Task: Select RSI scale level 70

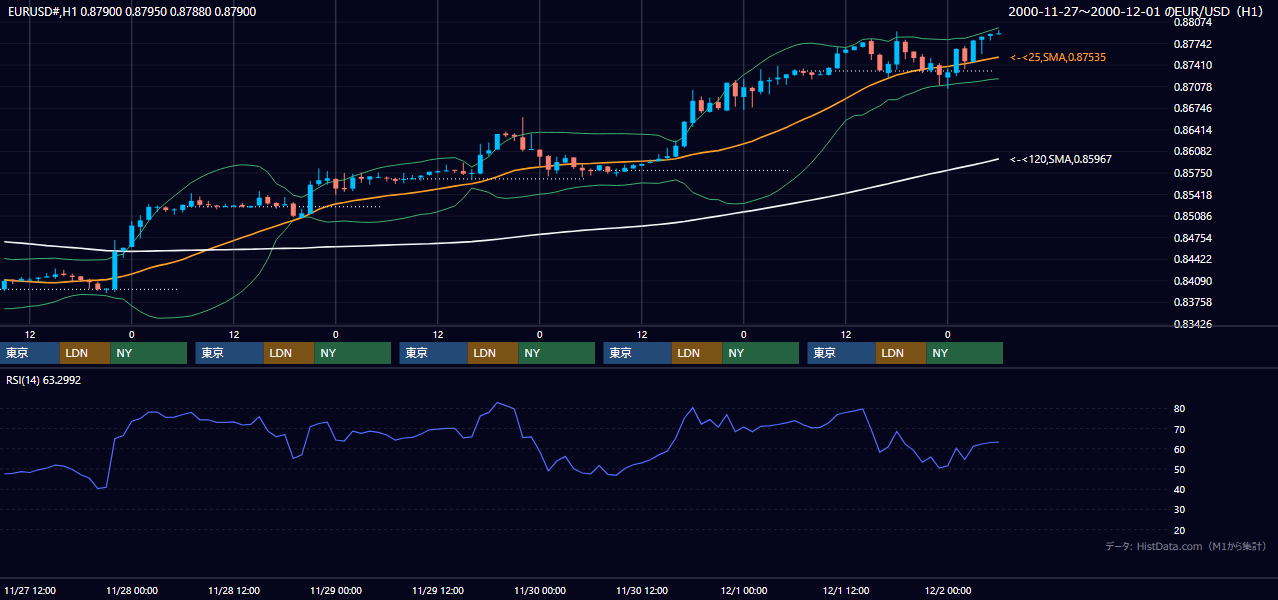Action: (x=1180, y=429)
